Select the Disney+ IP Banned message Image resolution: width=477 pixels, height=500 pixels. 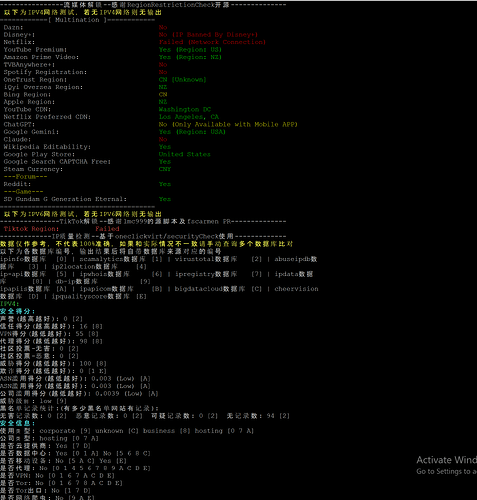(x=208, y=35)
